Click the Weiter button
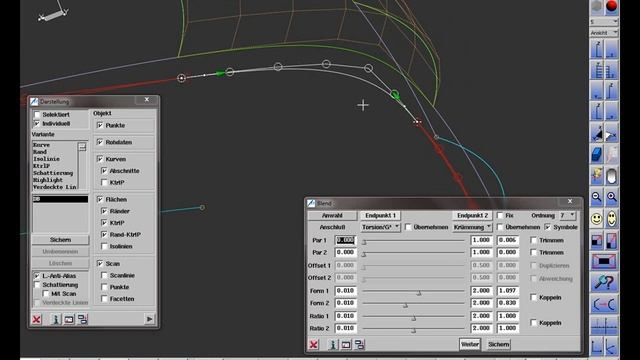This screenshot has height=360, width=640. coord(470,344)
